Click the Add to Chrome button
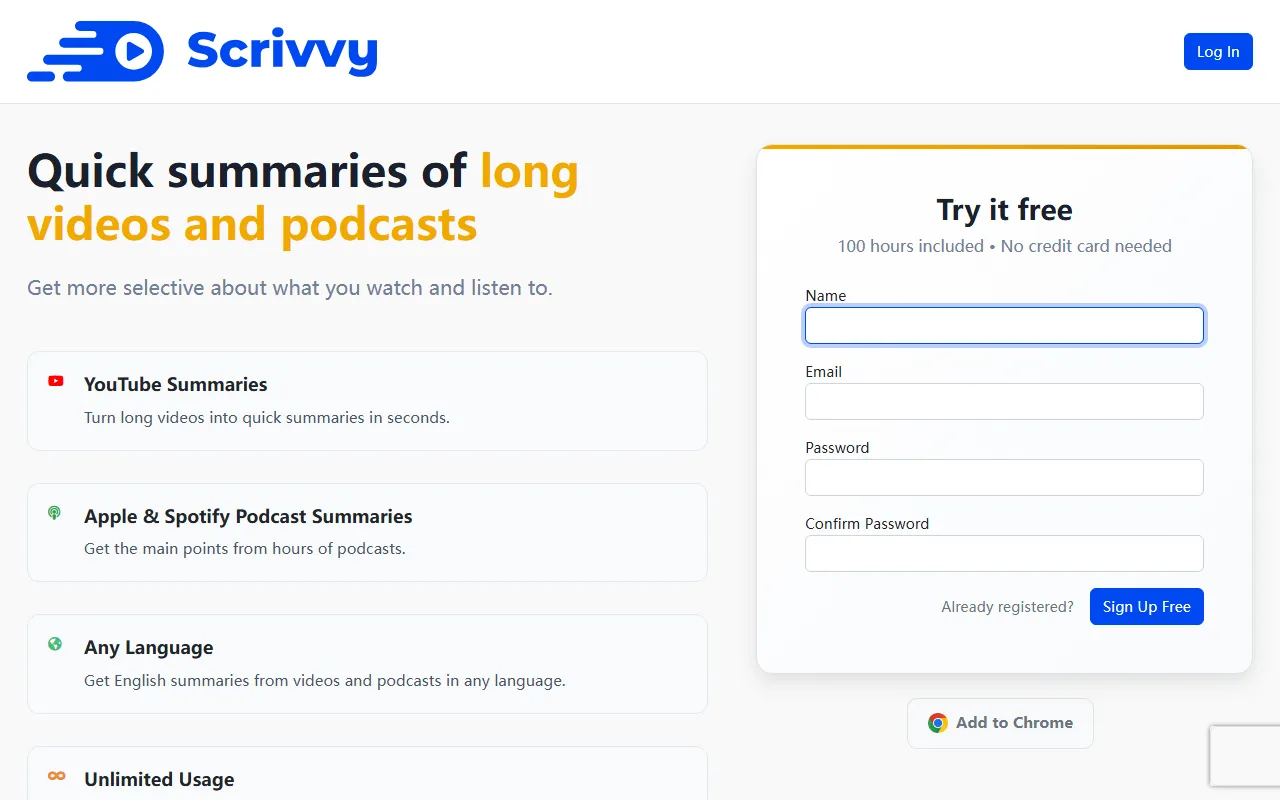Image resolution: width=1280 pixels, height=800 pixels. [1000, 722]
